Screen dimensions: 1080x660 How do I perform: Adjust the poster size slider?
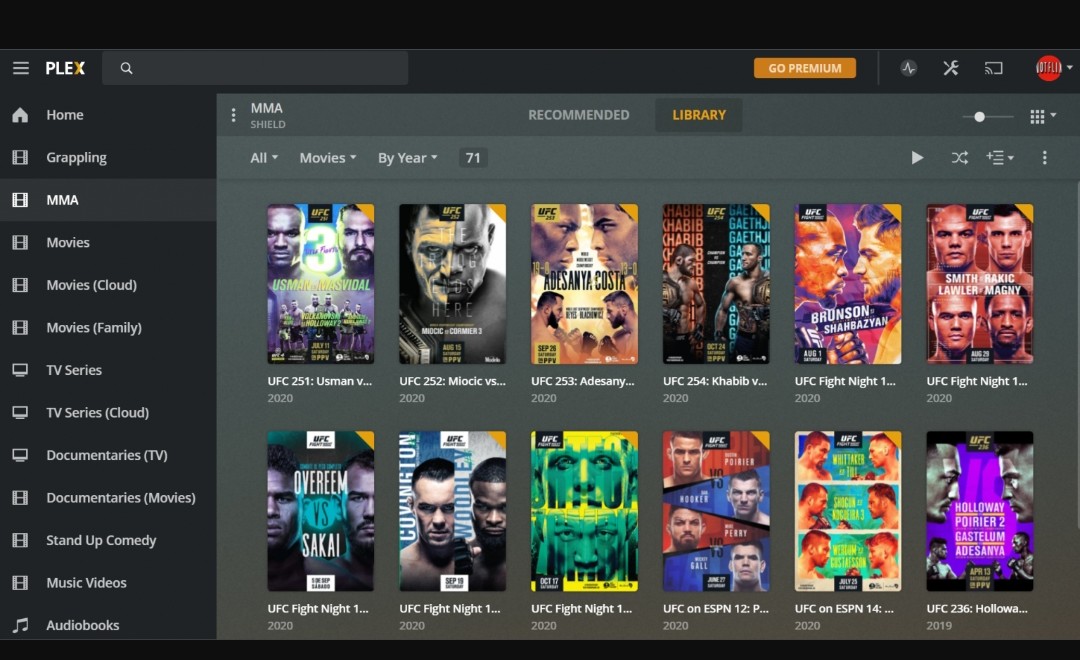pyautogui.click(x=987, y=117)
